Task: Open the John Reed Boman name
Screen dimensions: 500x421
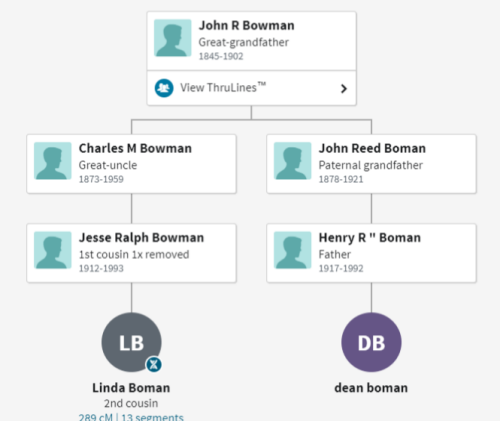Action: tap(372, 148)
